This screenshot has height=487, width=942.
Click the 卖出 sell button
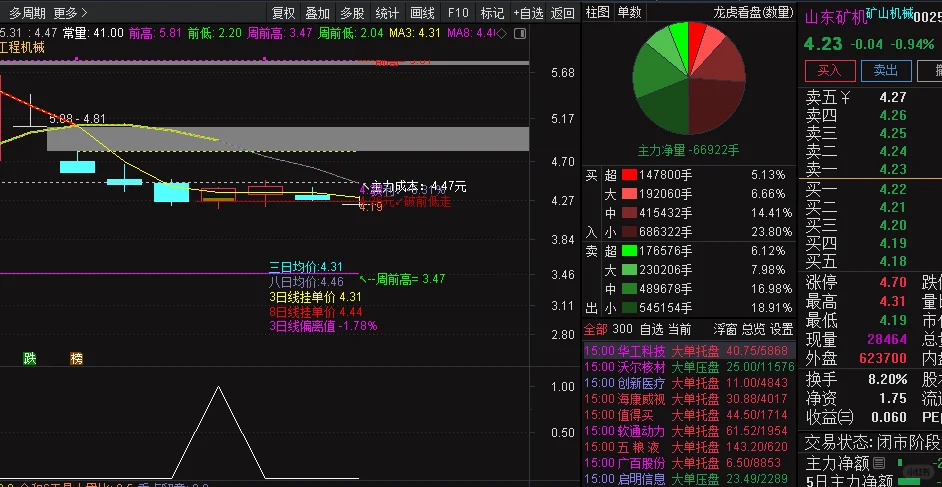886,71
